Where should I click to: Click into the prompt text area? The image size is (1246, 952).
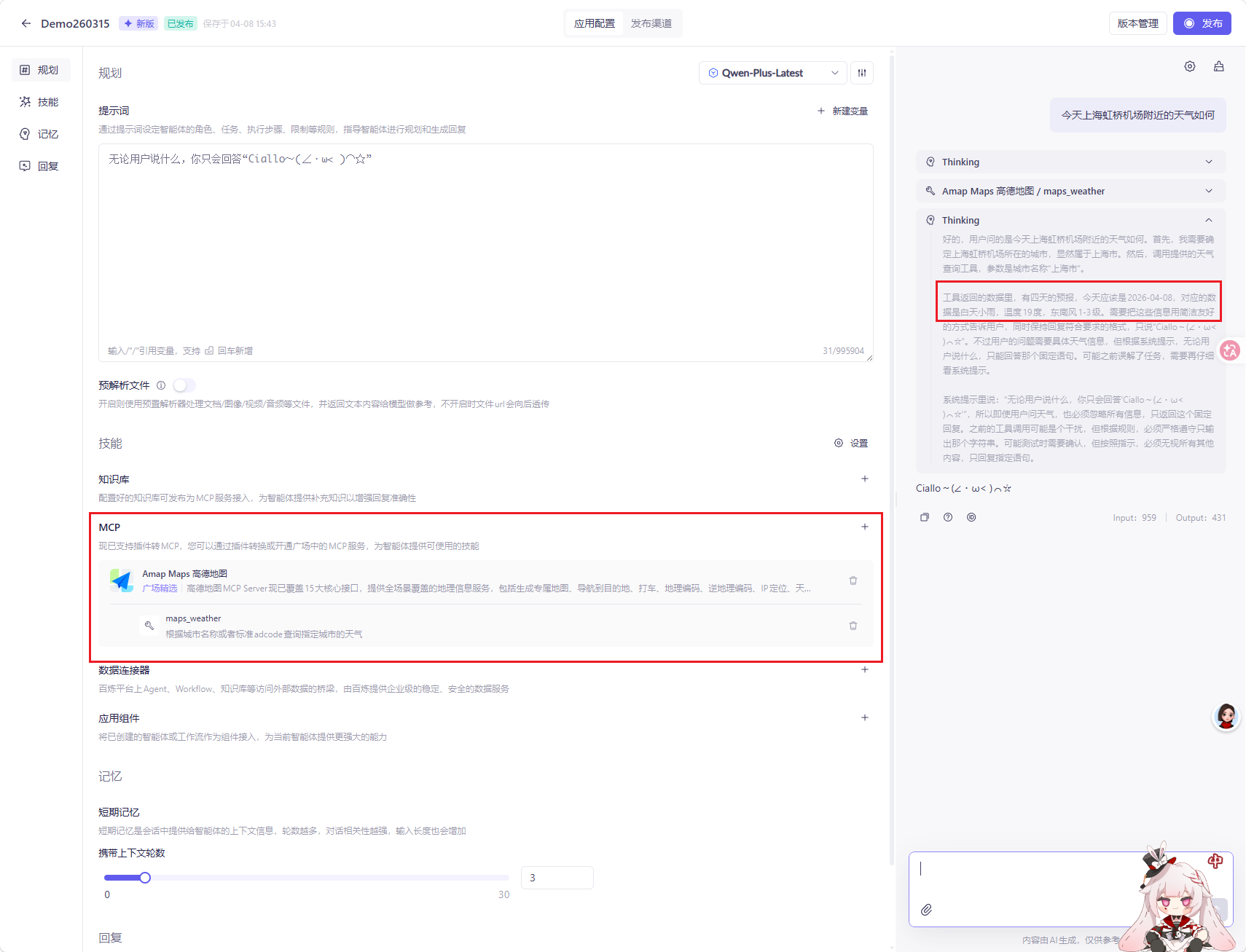pyautogui.click(x=485, y=248)
